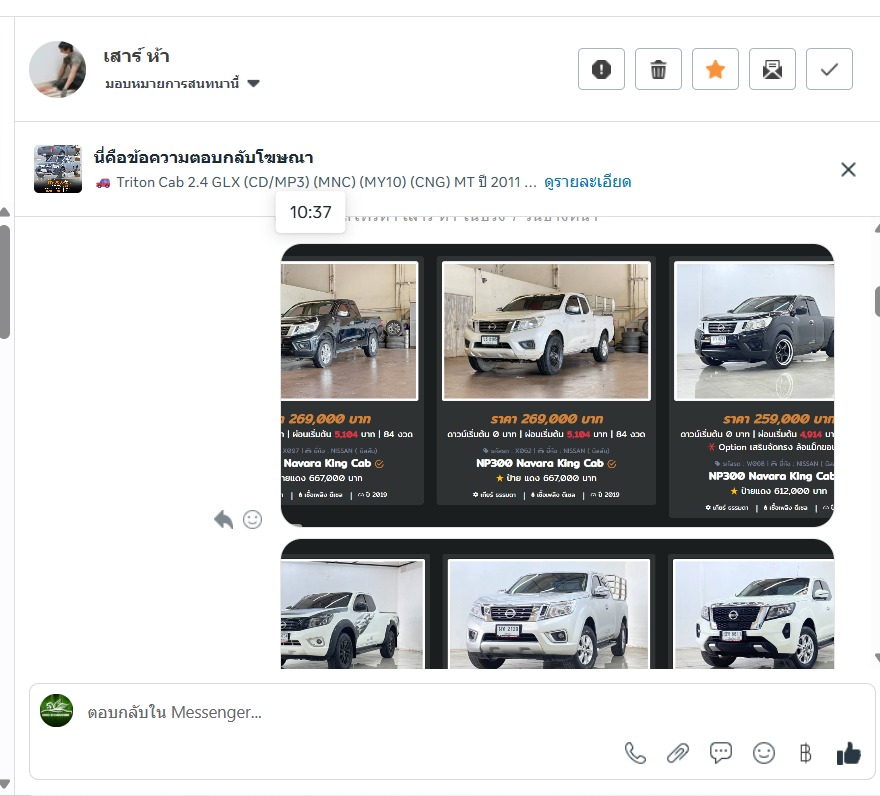Click the 10:37 timestamp tooltip
Image resolution: width=880 pixels, height=796 pixels.
(310, 212)
